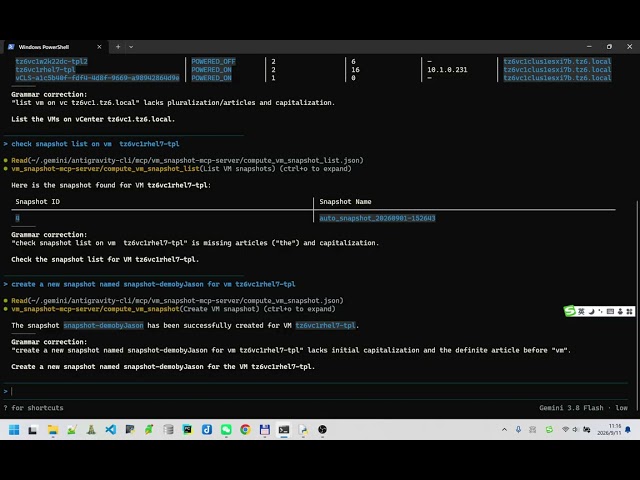640x480 pixels.
Task: Open the Visual Studio Code taskbar icon
Action: click(111, 429)
